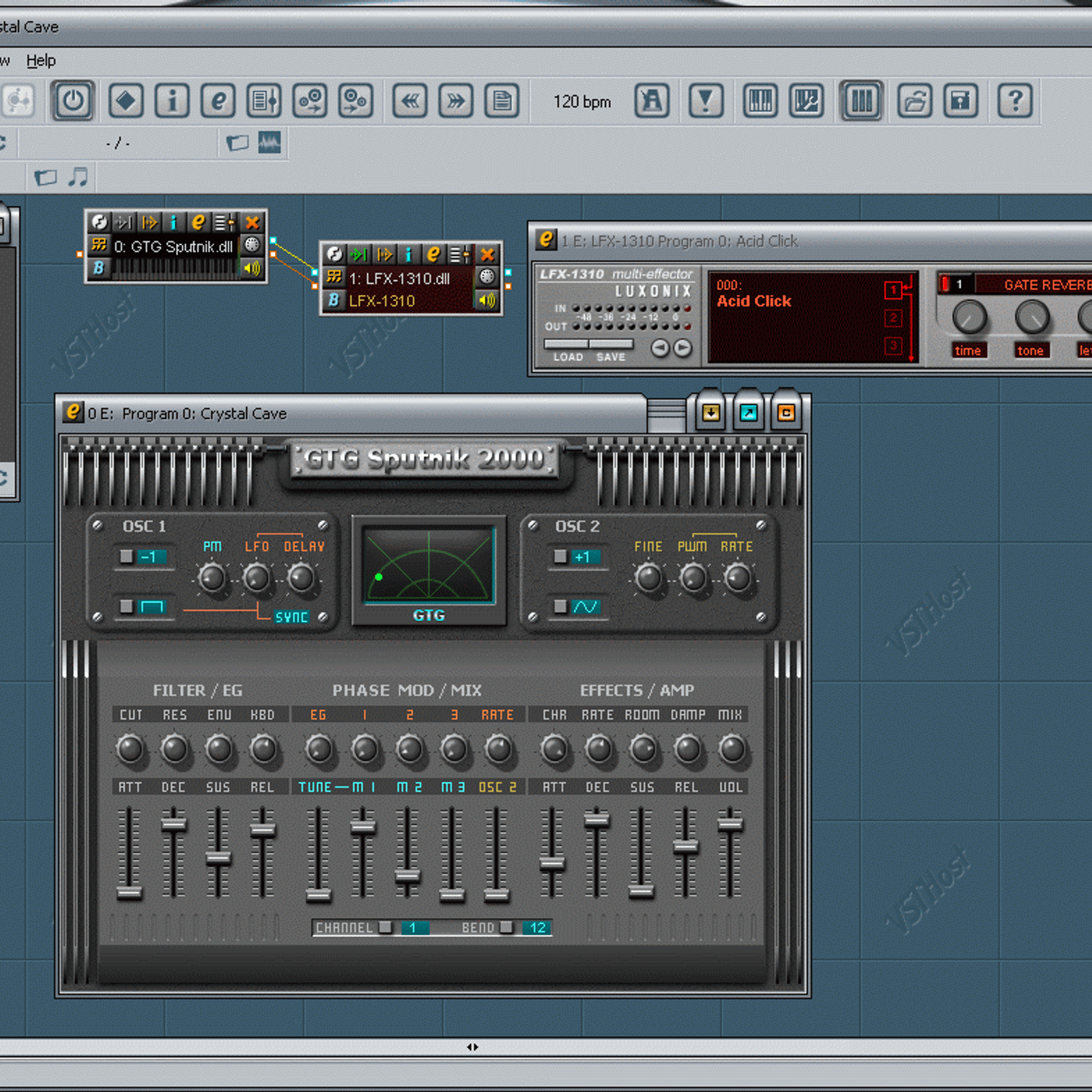Toggle SYNC in the OSC 1 section

(x=291, y=617)
